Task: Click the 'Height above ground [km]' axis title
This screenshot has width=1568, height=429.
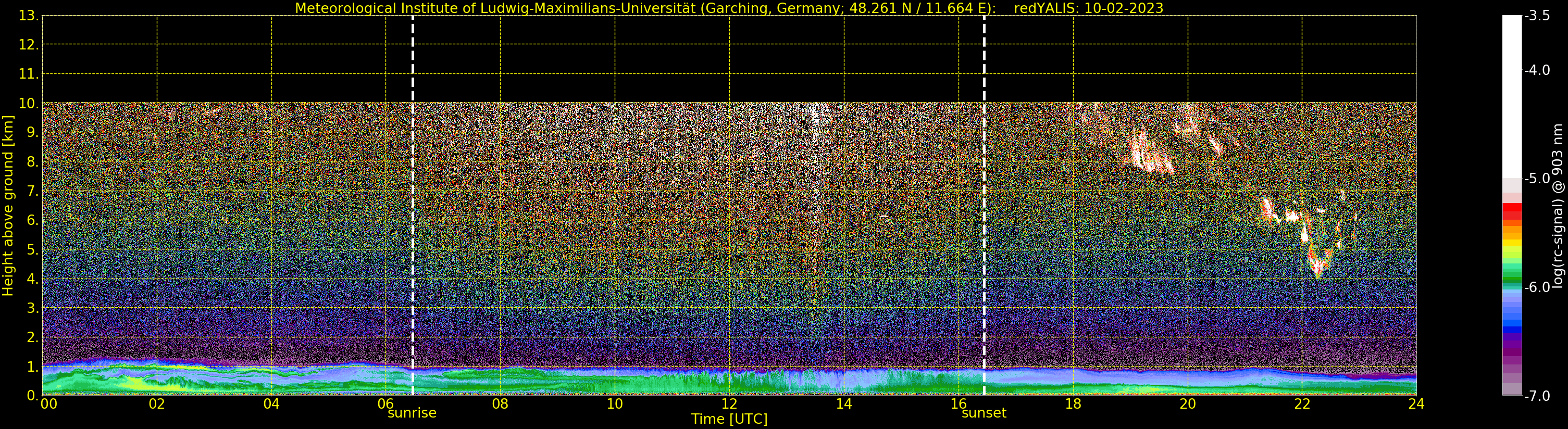Action: (x=8, y=206)
